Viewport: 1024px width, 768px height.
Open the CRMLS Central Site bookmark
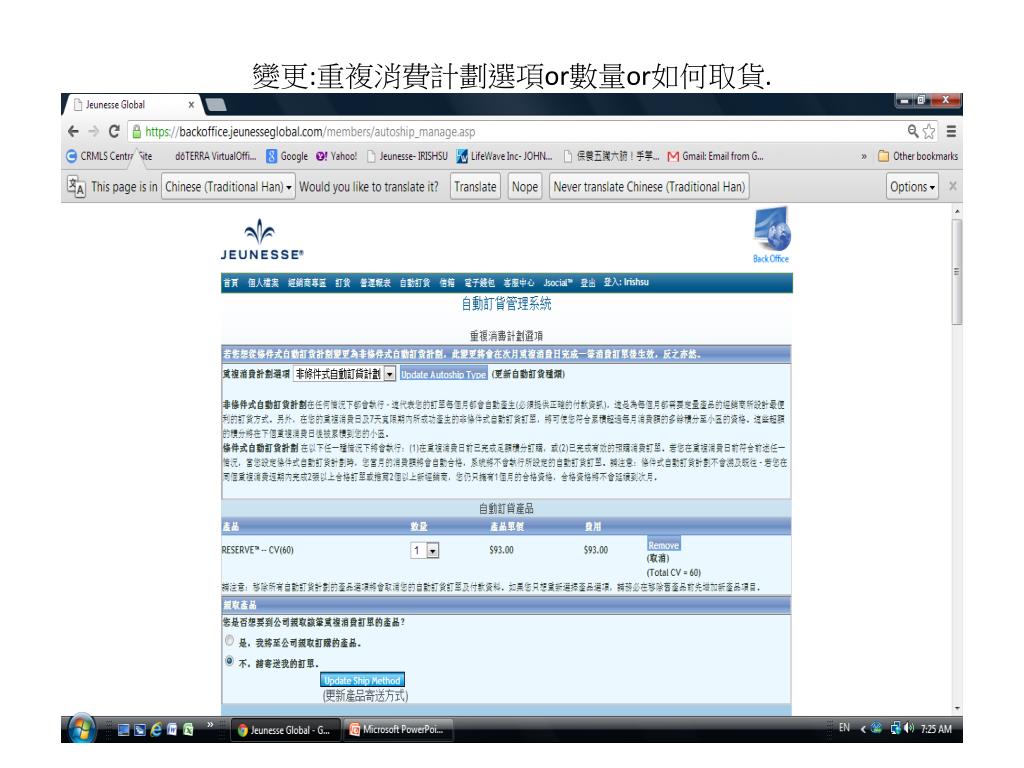(x=110, y=156)
